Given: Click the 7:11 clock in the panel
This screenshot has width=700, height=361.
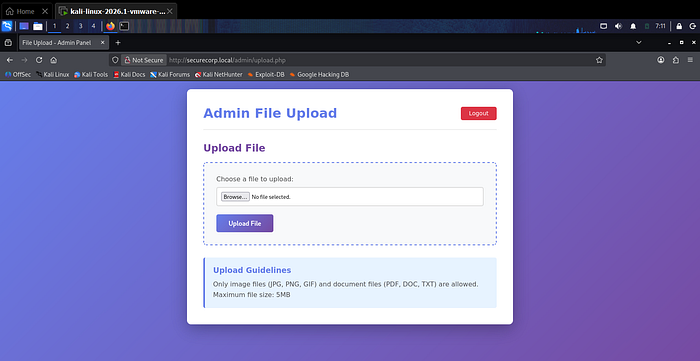Looking at the screenshot, I should tap(660, 26).
